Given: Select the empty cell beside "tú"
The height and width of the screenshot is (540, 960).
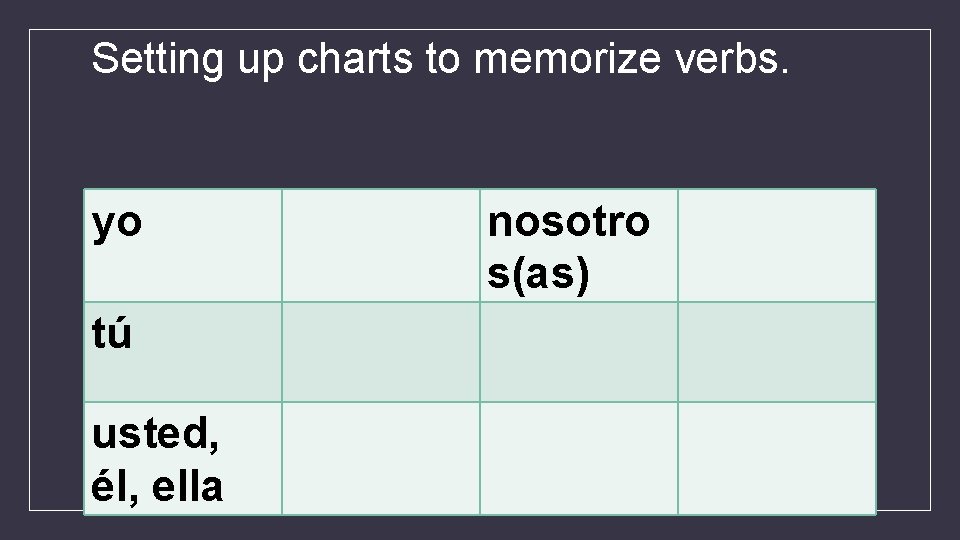Looking at the screenshot, I should click(380, 351).
